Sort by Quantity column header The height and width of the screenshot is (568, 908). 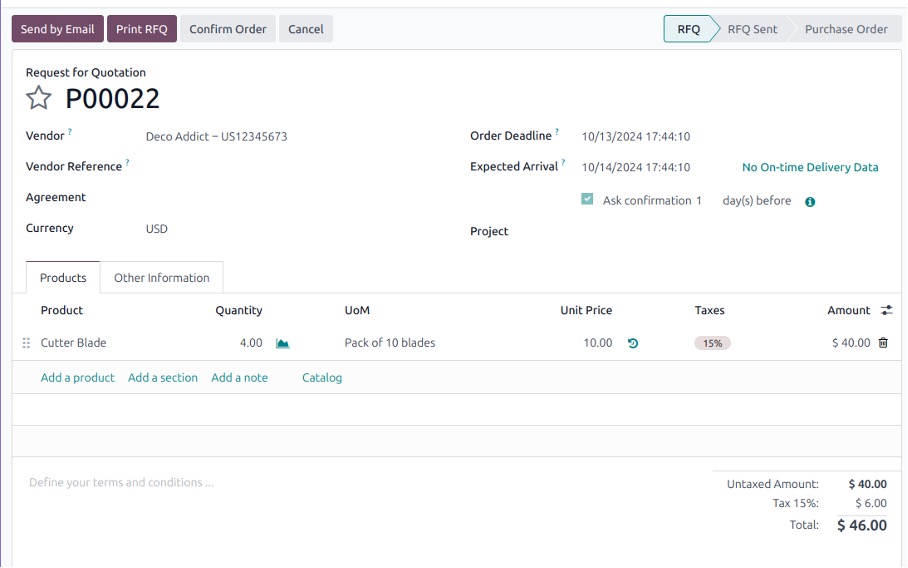[239, 310]
